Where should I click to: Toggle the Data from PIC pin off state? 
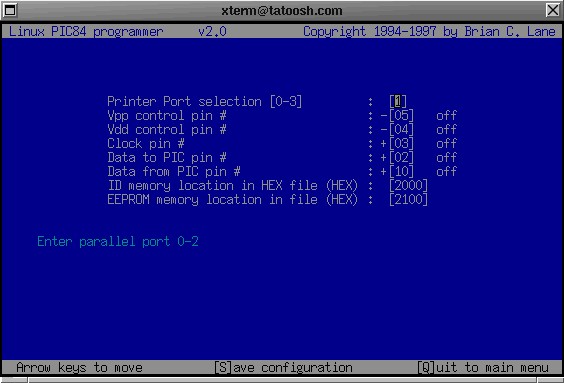tap(446, 172)
